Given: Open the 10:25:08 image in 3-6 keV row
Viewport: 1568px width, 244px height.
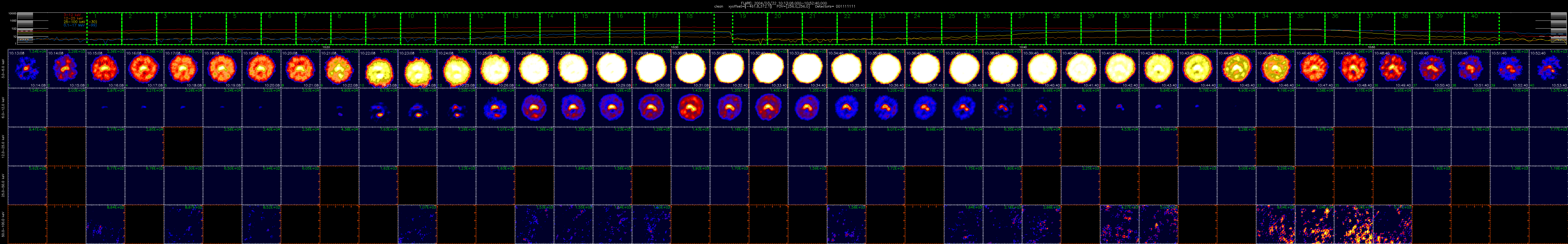Looking at the screenshot, I should pos(495,69).
